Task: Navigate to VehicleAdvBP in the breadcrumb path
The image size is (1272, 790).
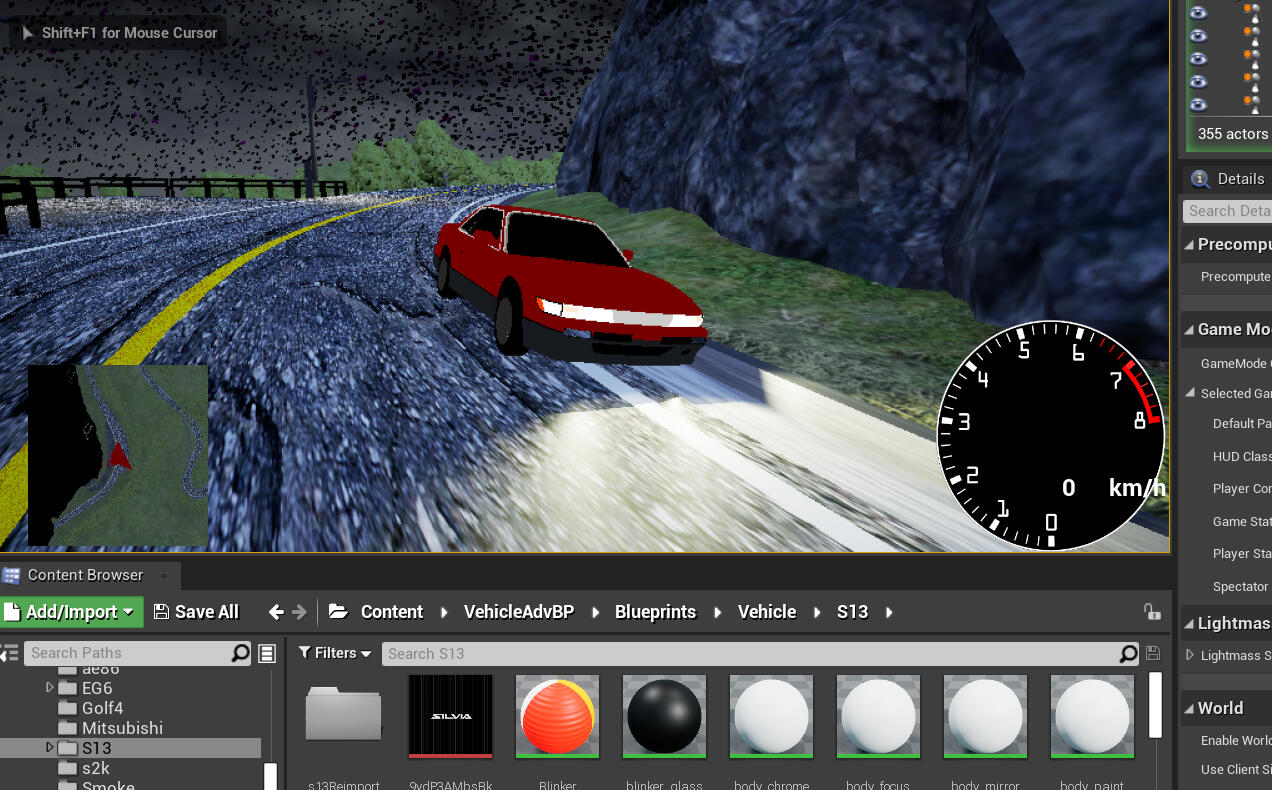Action: (x=519, y=612)
